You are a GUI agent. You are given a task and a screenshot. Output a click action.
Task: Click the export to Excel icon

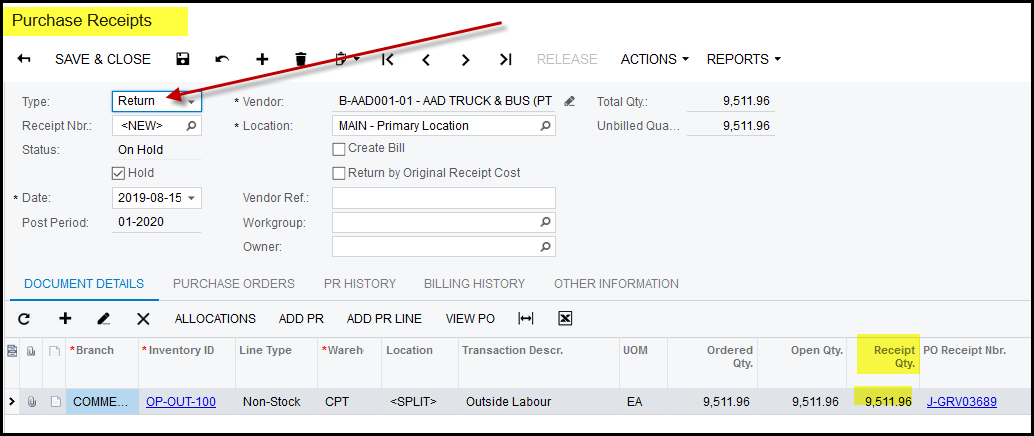coord(565,318)
